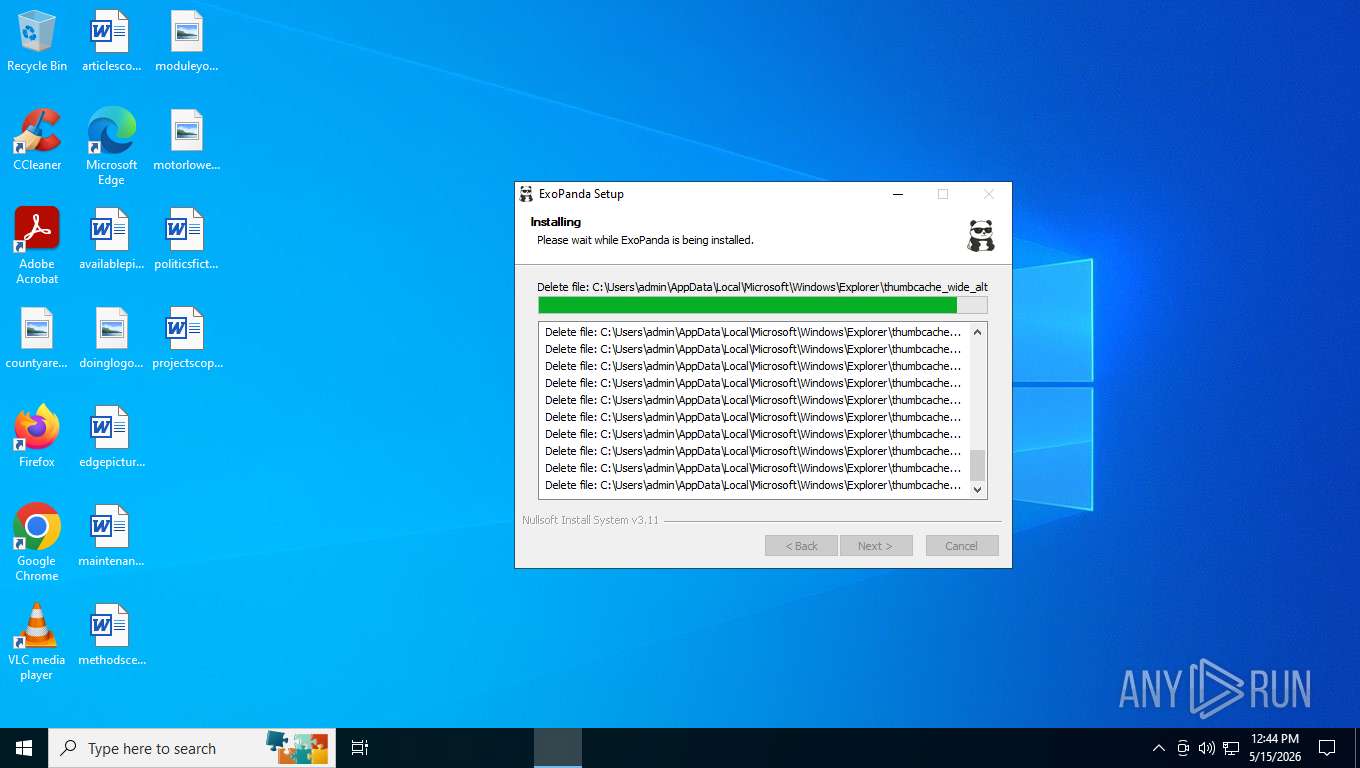Viewport: 1360px width, 768px height.
Task: Open the Action Center notifications icon
Action: [1327, 748]
